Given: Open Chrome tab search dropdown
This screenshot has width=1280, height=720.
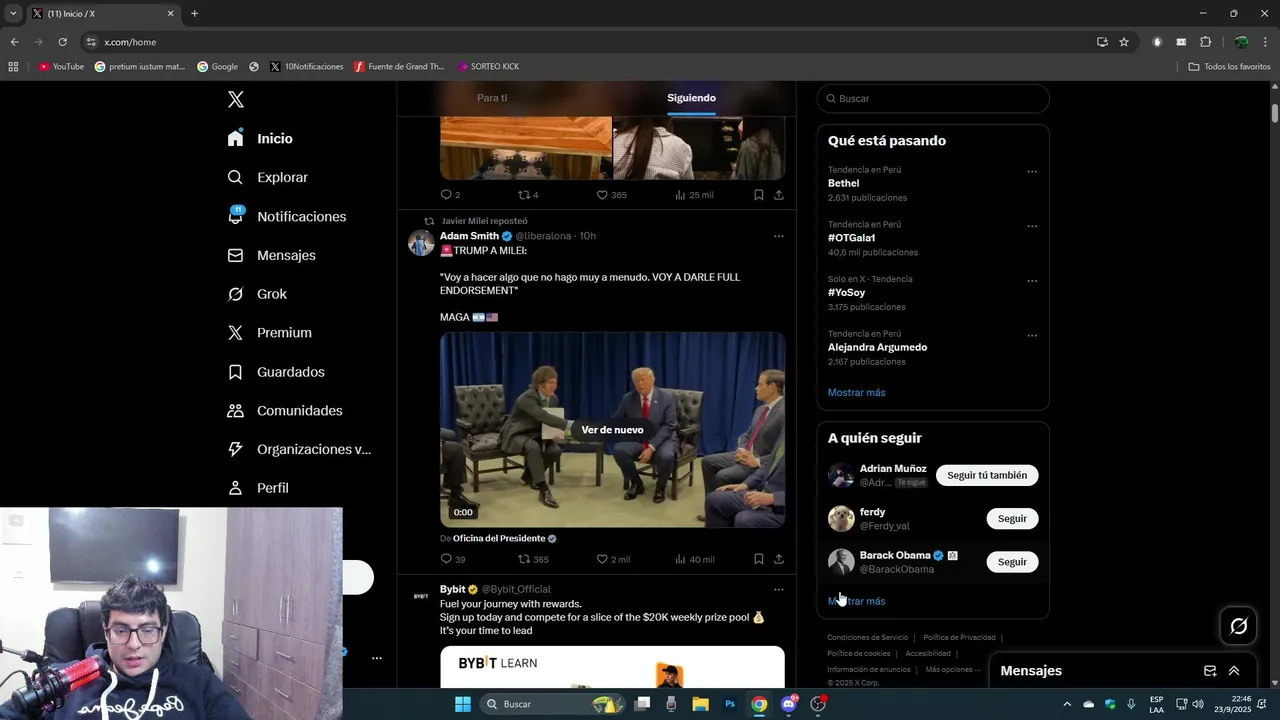Looking at the screenshot, I should click(13, 14).
